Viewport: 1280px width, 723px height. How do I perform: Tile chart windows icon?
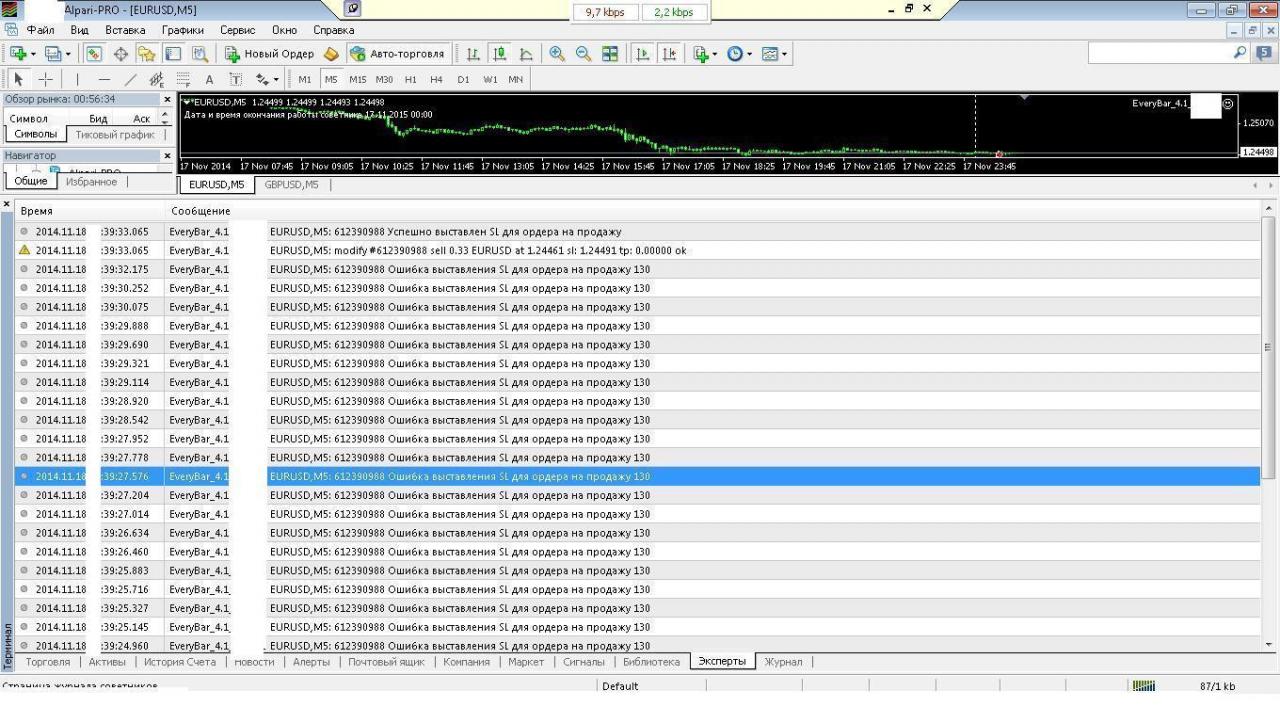pyautogui.click(x=609, y=54)
